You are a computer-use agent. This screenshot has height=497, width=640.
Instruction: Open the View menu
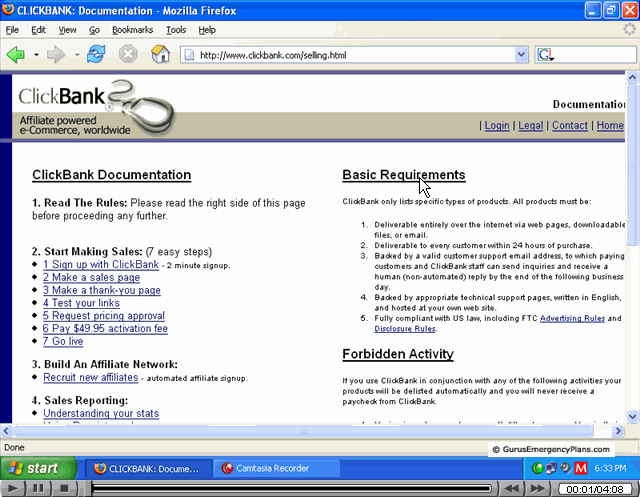coord(67,30)
